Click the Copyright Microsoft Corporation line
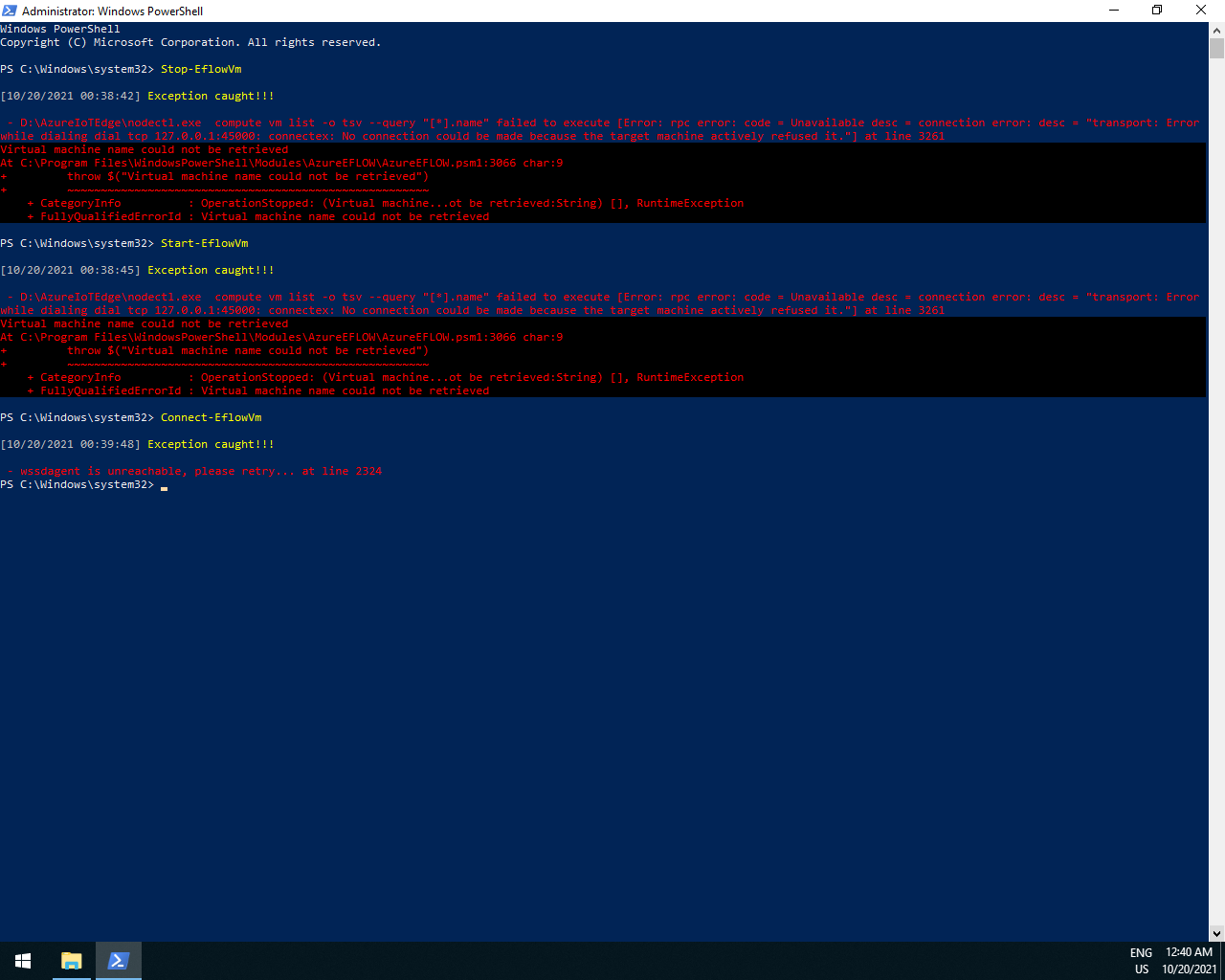 (x=190, y=42)
